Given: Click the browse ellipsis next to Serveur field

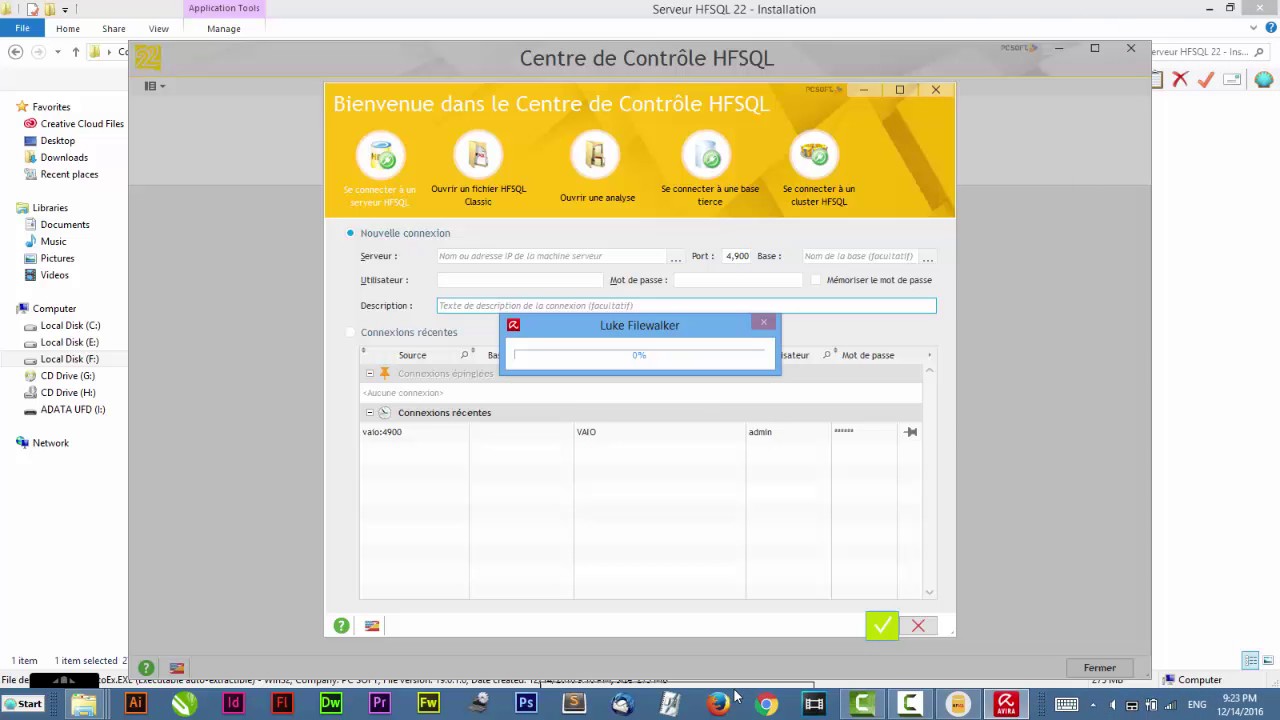Looking at the screenshot, I should tap(676, 257).
